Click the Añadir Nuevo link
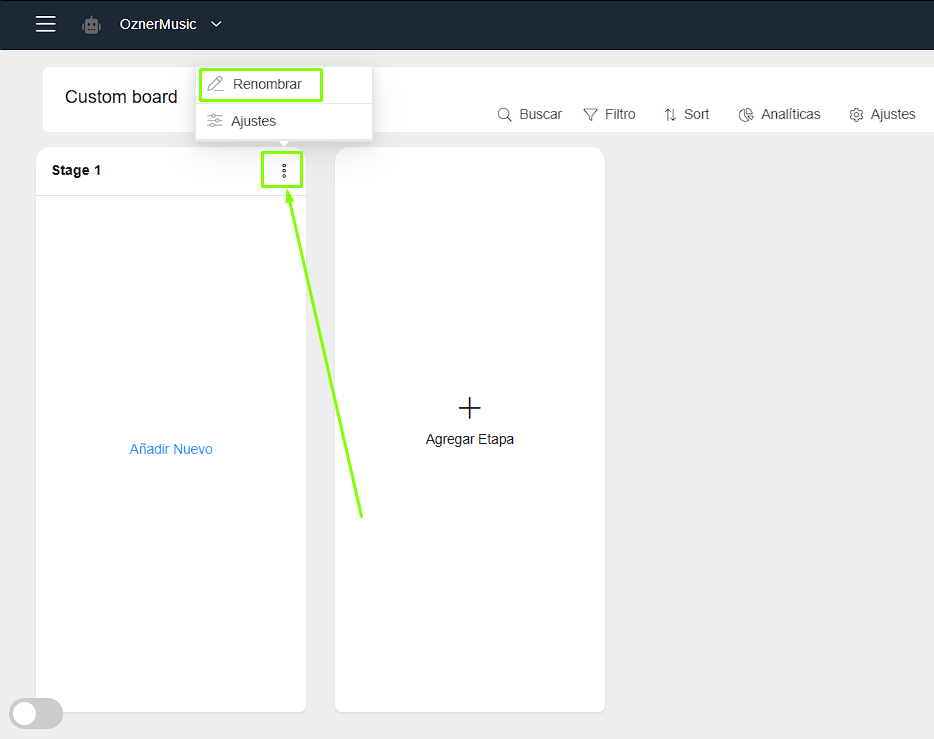Viewport: 934px width, 739px height. [x=171, y=449]
